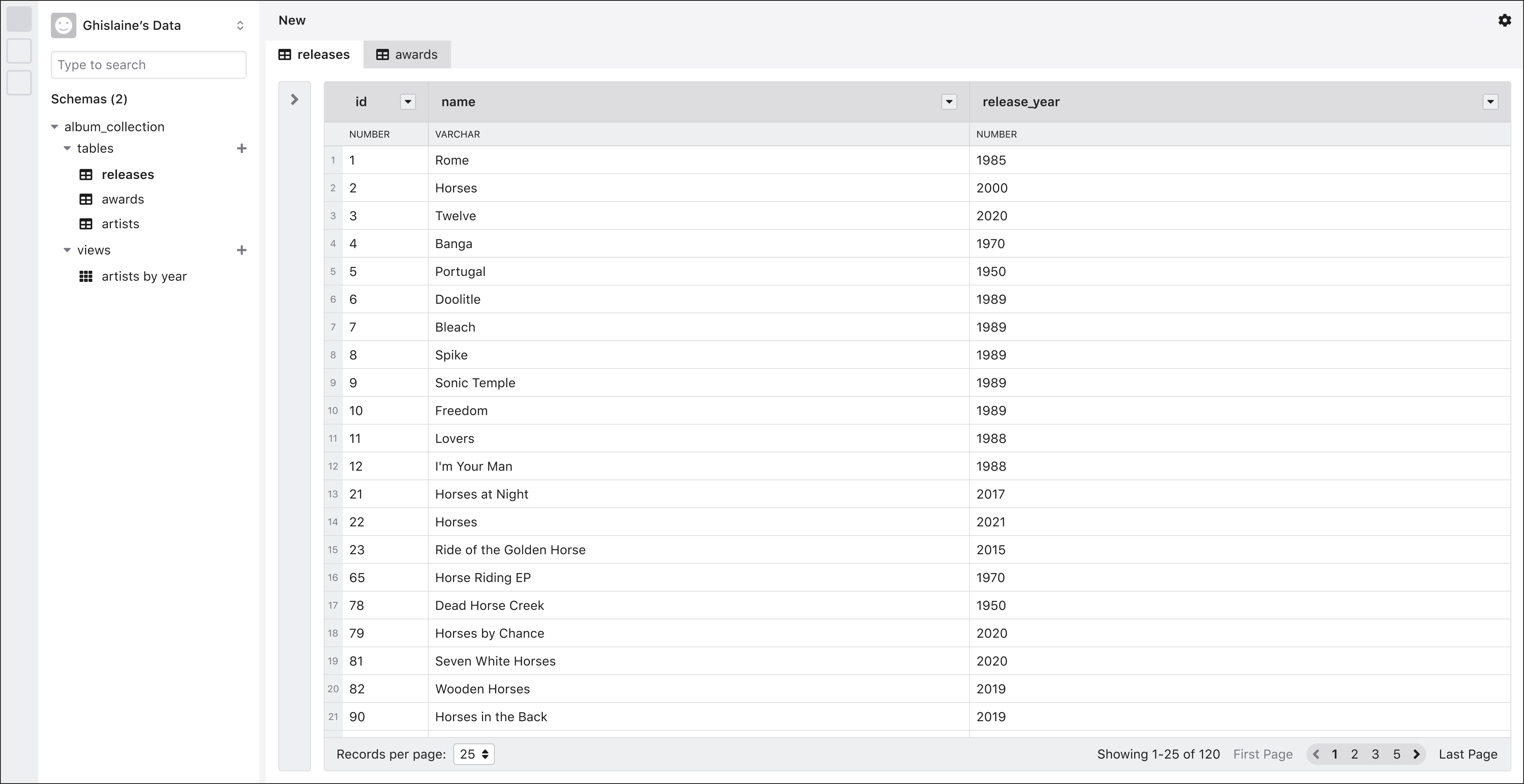Screen dimensions: 1524x784
Task: Select the releases tab
Action: (x=314, y=54)
